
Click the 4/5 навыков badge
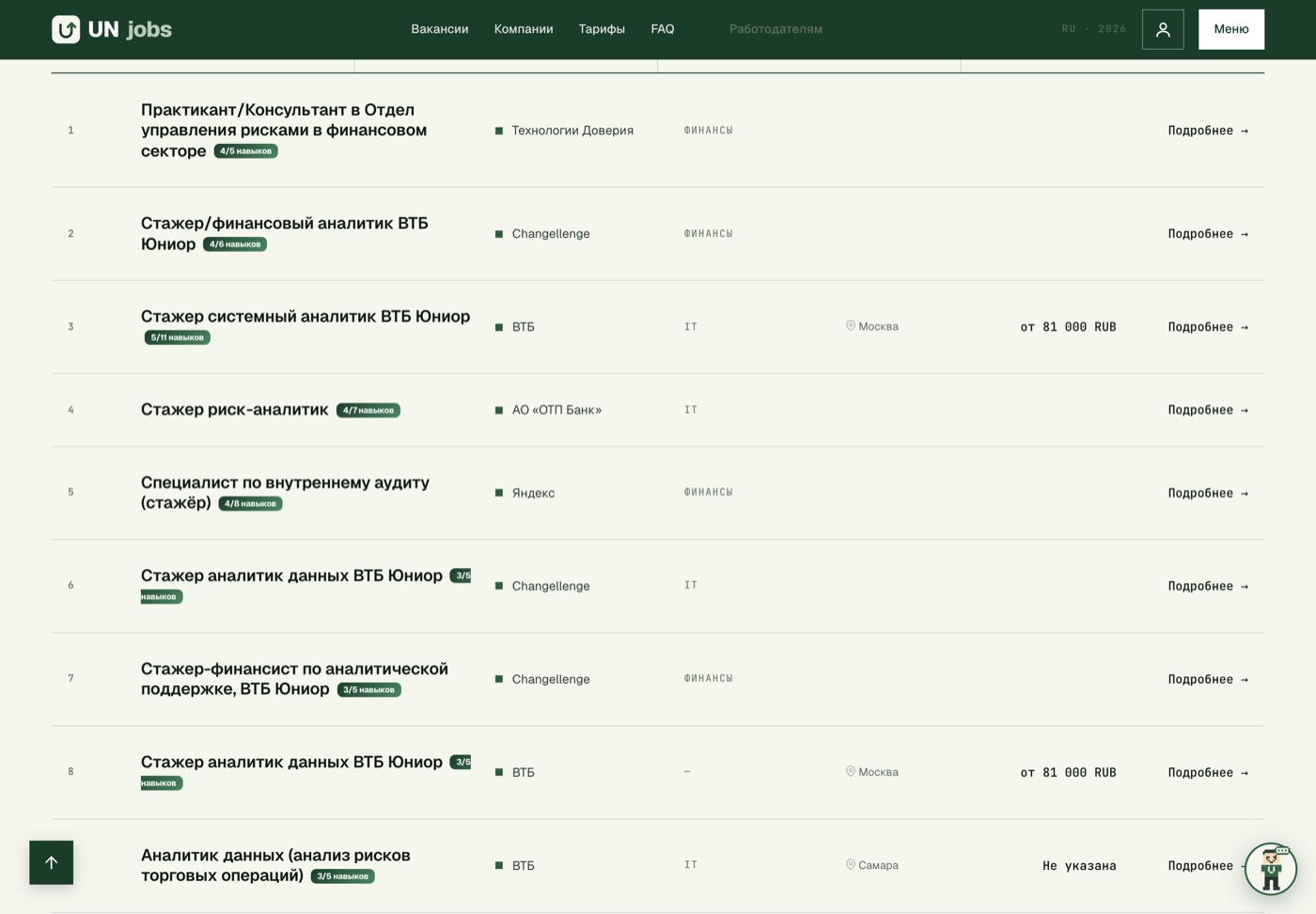(x=245, y=150)
